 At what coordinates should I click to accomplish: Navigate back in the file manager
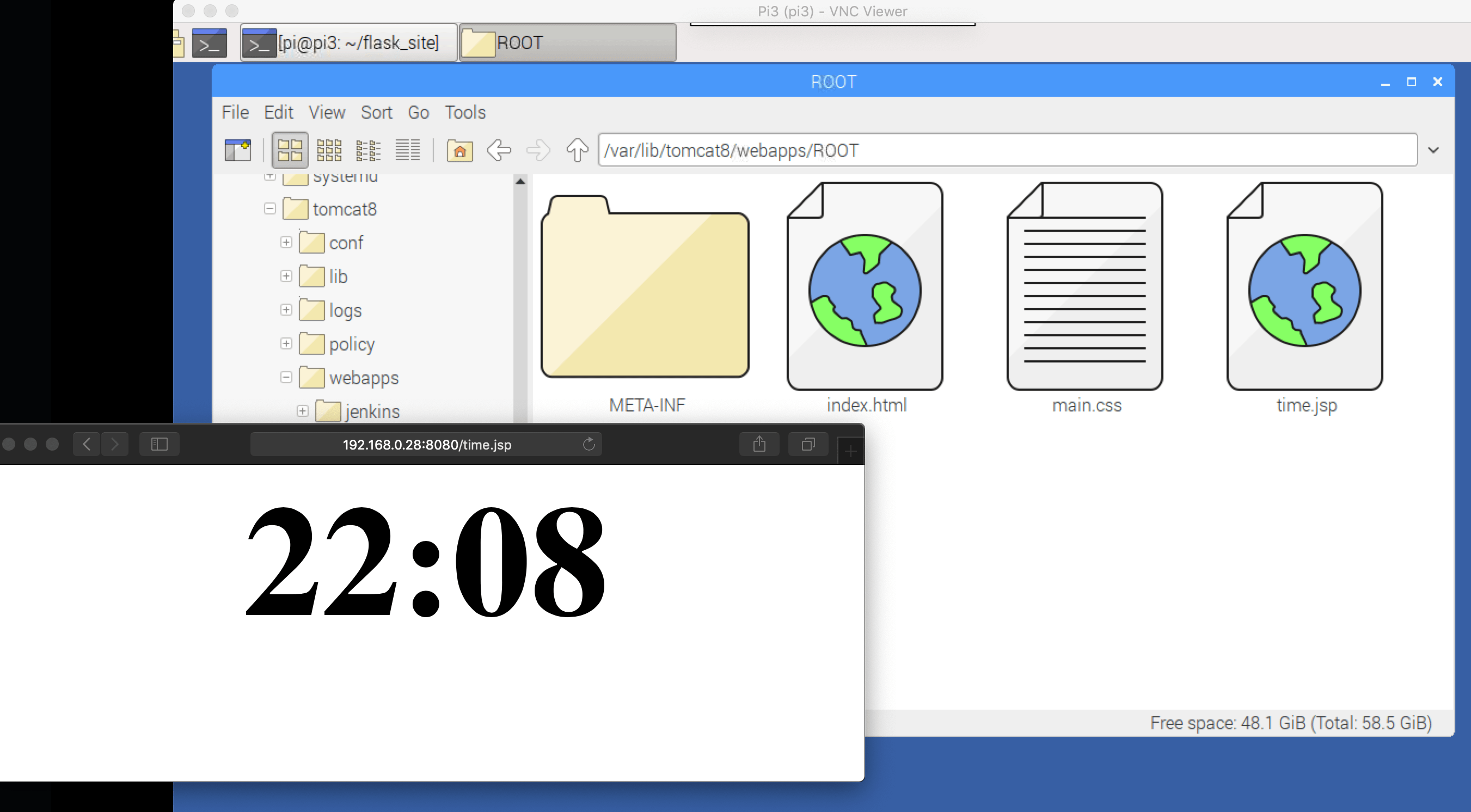(x=499, y=150)
